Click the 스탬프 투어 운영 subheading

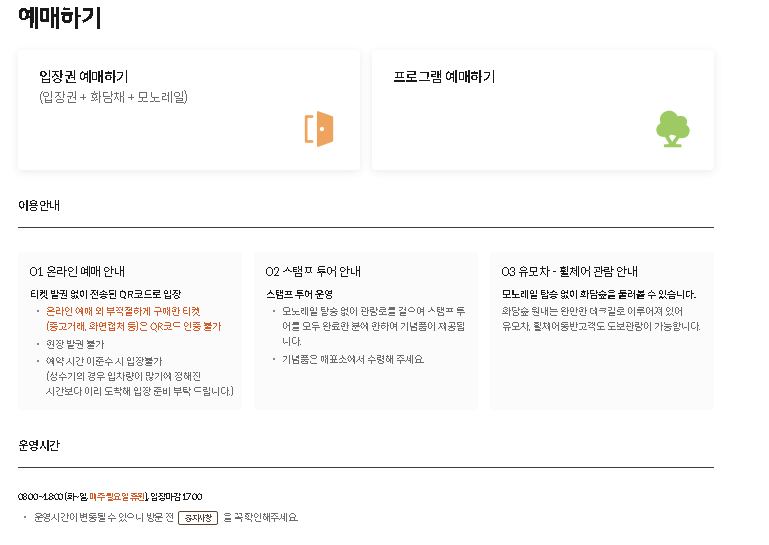[300, 294]
